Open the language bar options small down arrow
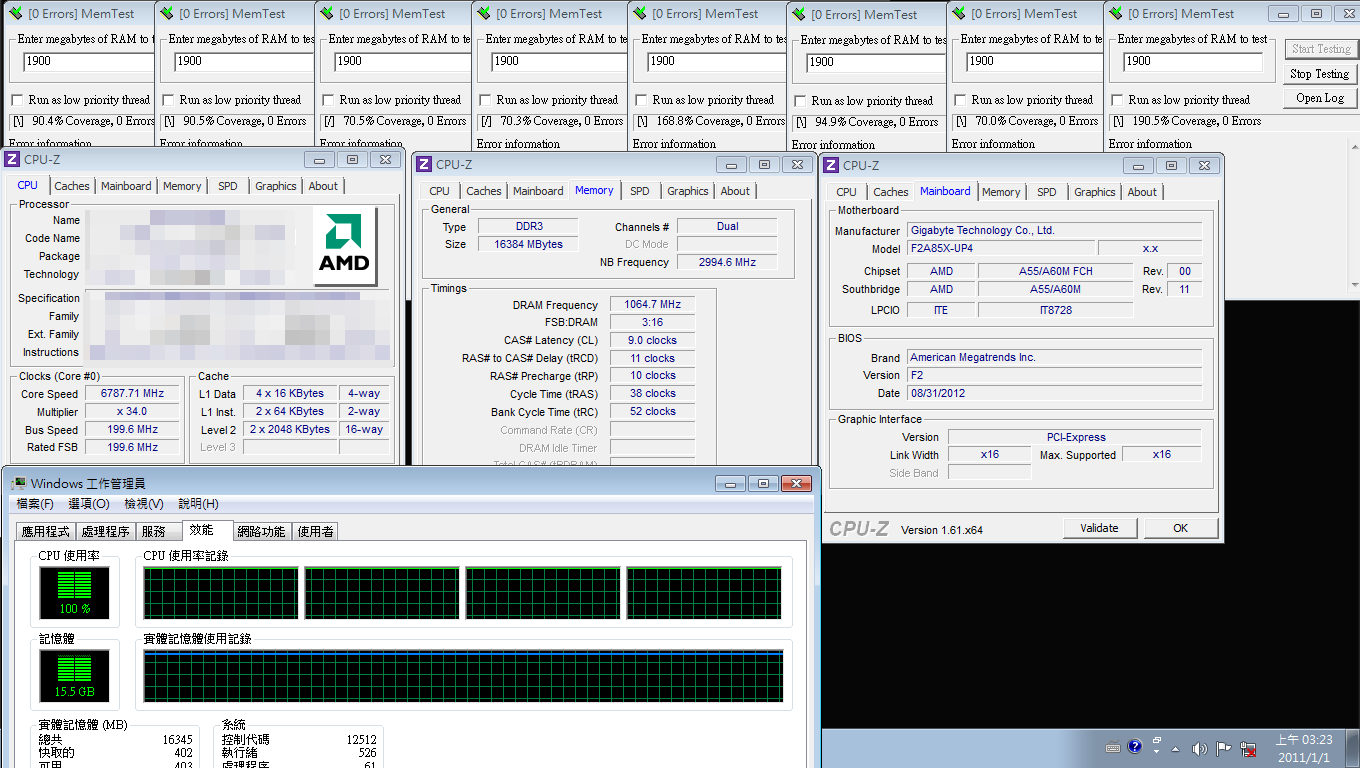 (x=1157, y=753)
